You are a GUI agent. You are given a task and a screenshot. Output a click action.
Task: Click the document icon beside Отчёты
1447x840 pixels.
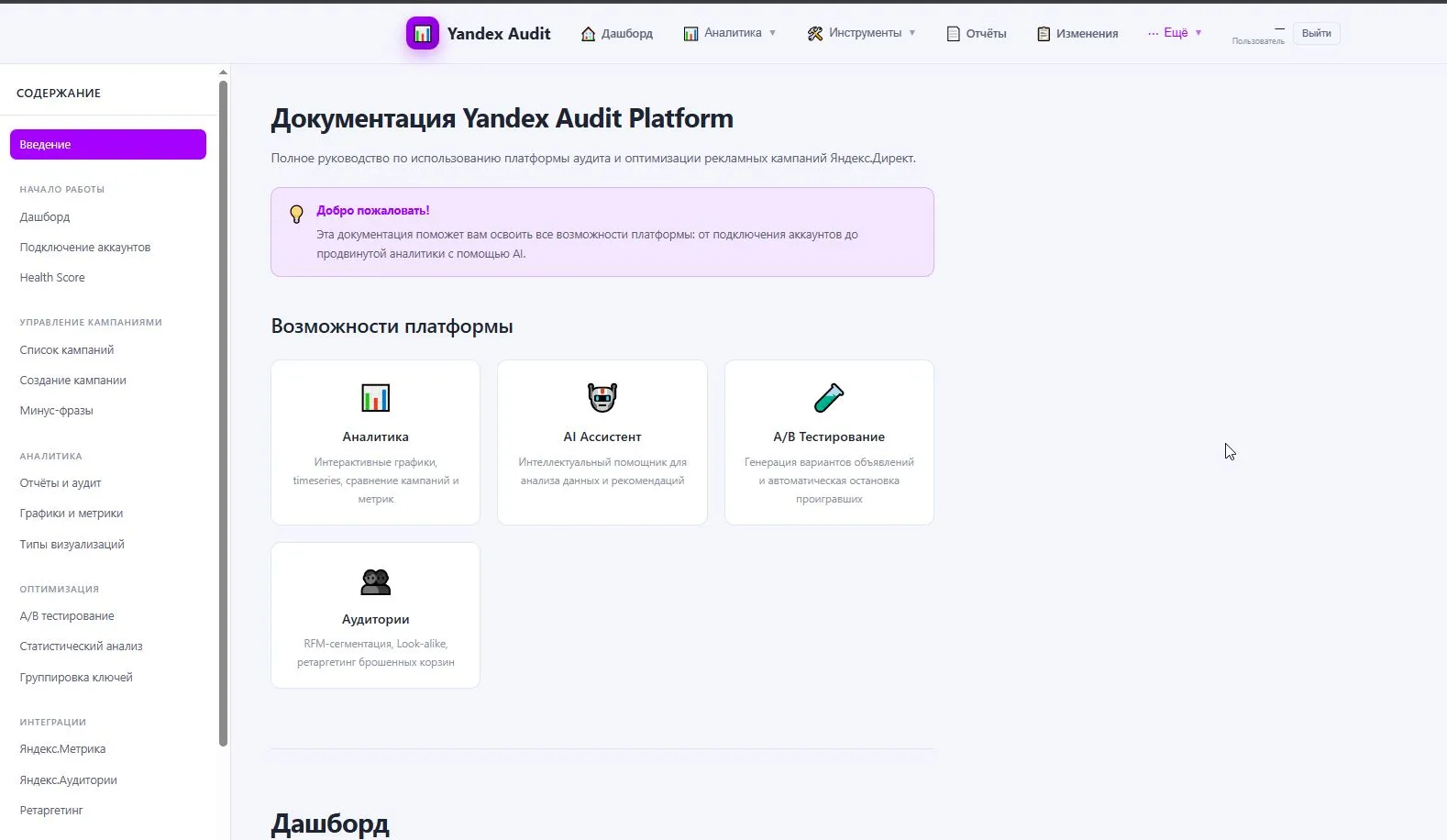click(954, 34)
